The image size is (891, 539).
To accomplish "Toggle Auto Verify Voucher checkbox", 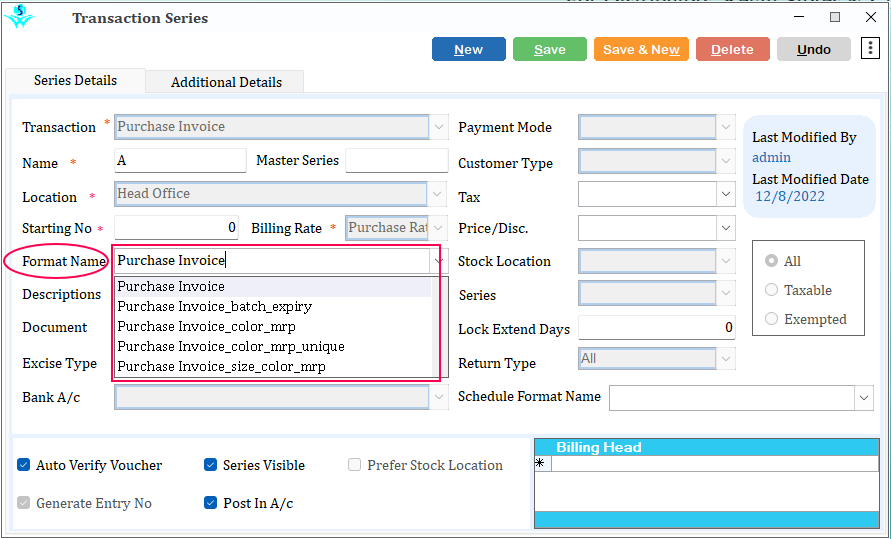I will (23, 465).
